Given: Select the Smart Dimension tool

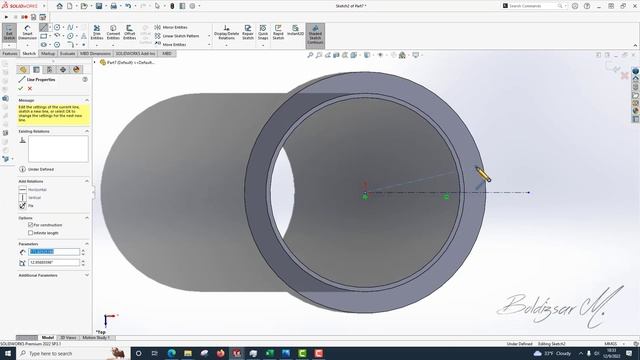Looking at the screenshot, I should [x=27, y=32].
